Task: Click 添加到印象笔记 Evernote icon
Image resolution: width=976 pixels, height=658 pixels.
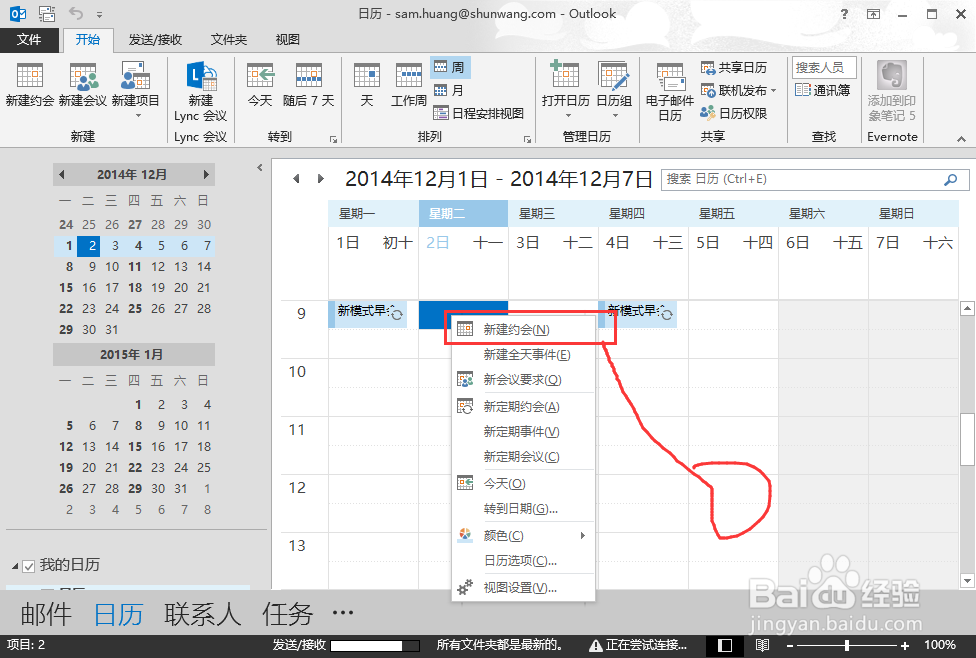Action: (892, 92)
